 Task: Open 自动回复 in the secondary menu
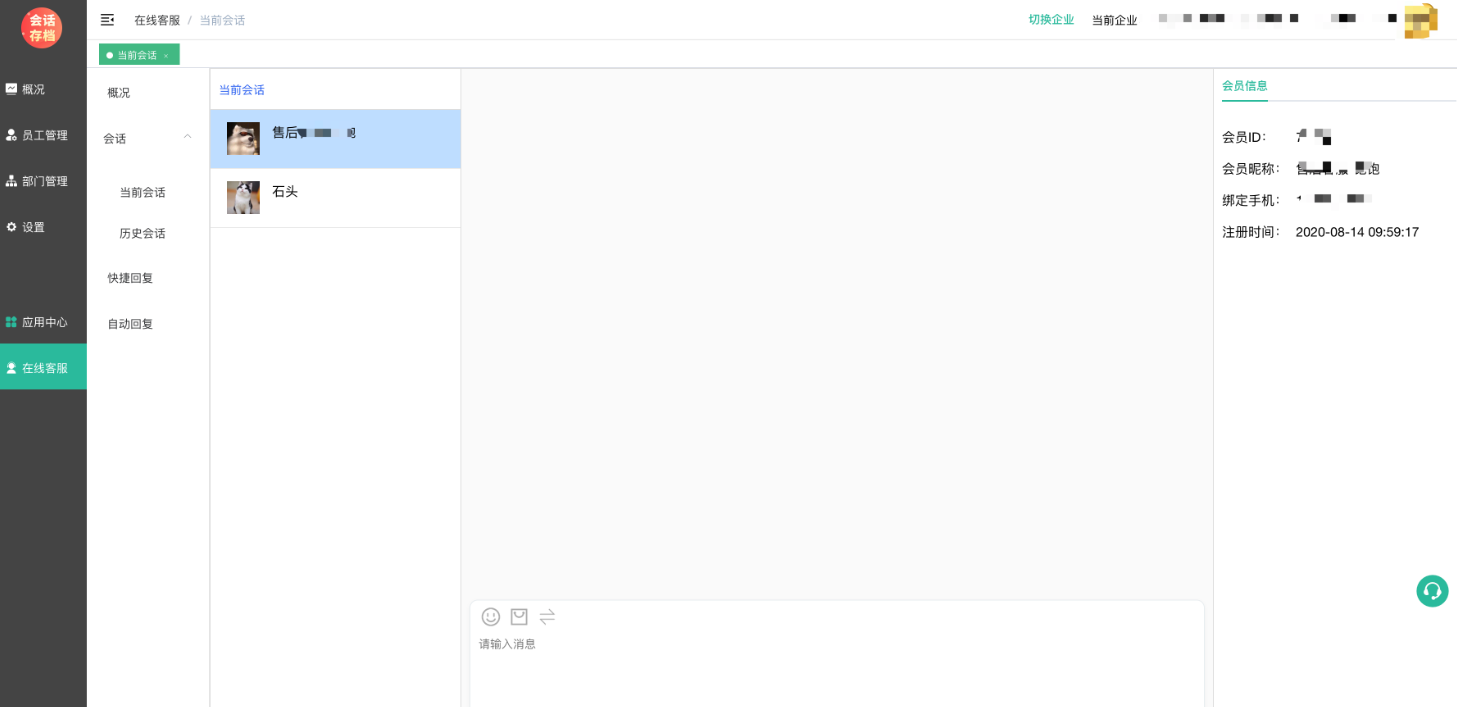coord(130,324)
